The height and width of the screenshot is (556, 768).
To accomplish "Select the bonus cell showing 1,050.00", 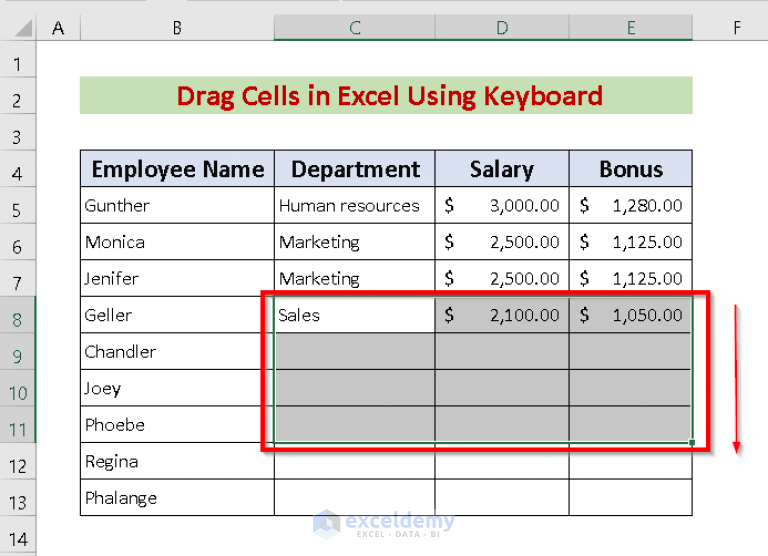I will tap(631, 315).
